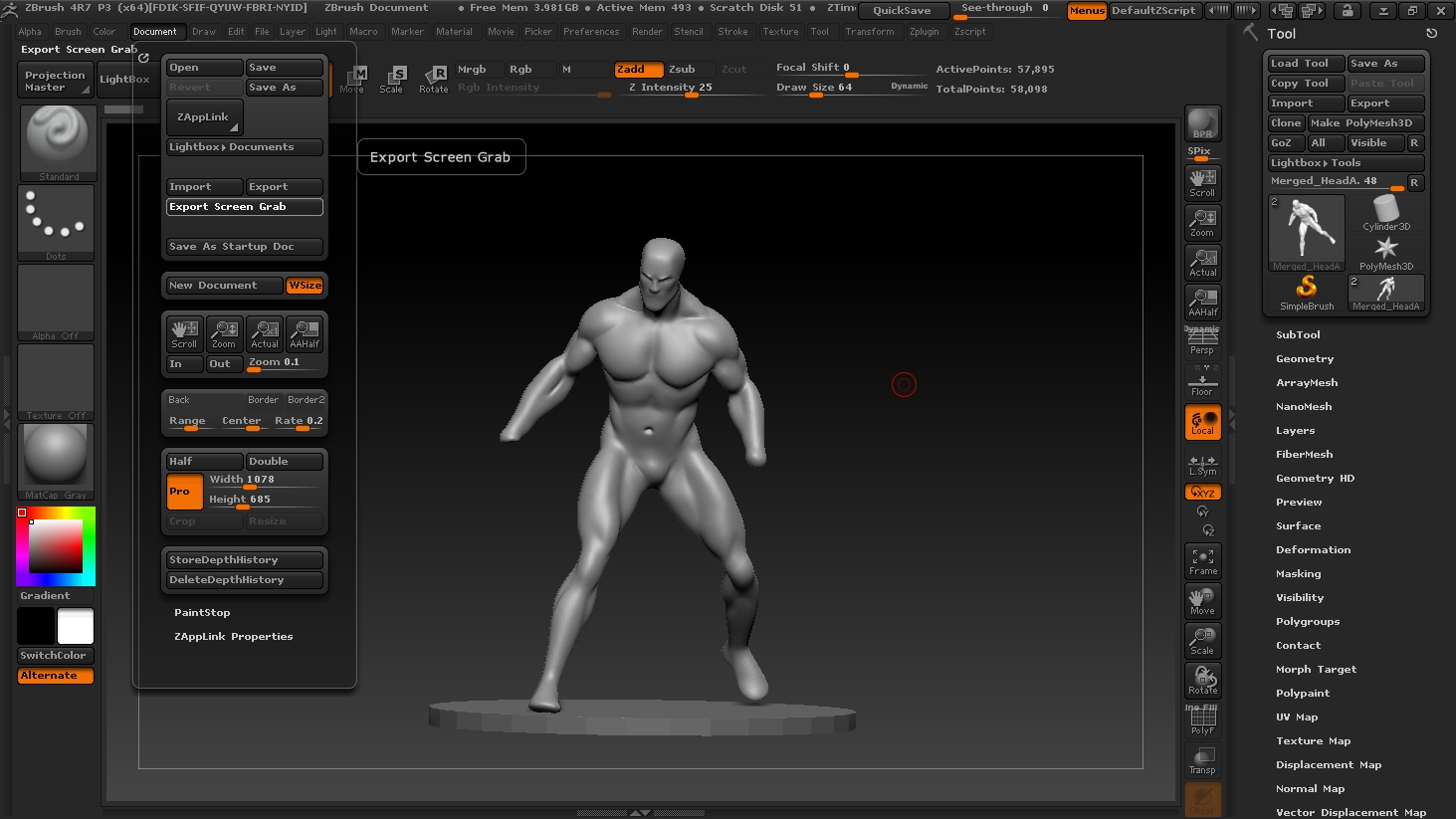Toggle Local symmetry orange button

[1203, 422]
